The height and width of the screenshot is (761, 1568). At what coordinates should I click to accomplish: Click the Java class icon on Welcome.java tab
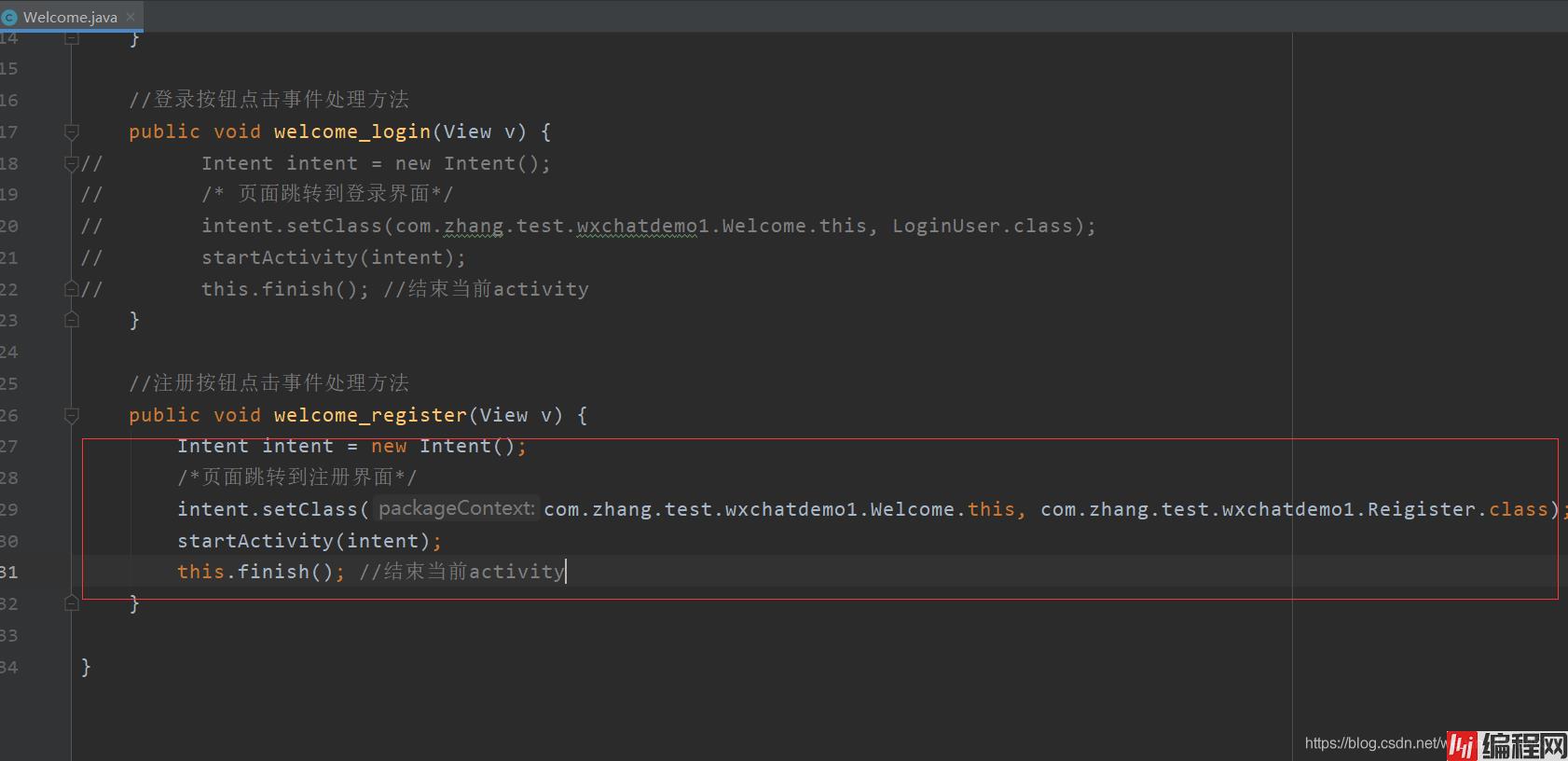10,17
